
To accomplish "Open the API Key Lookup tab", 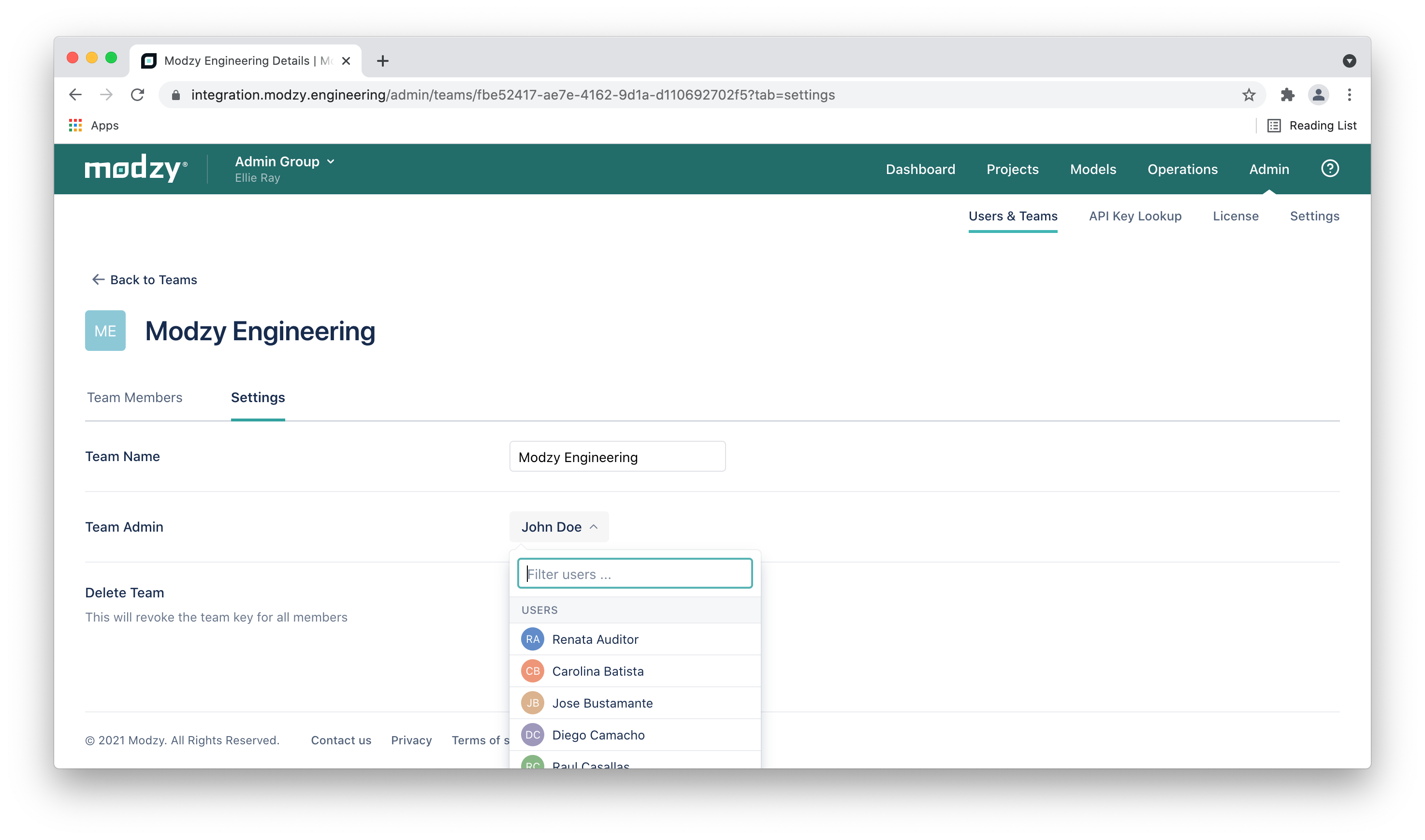I will 1134,216.
